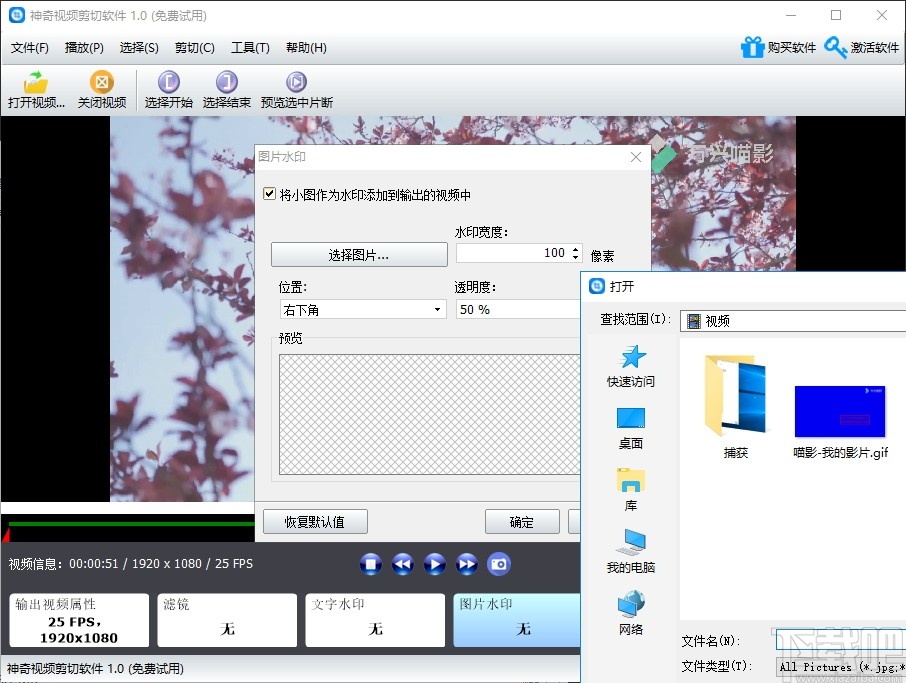
Task: Click the camera snapshot icon
Action: [498, 563]
